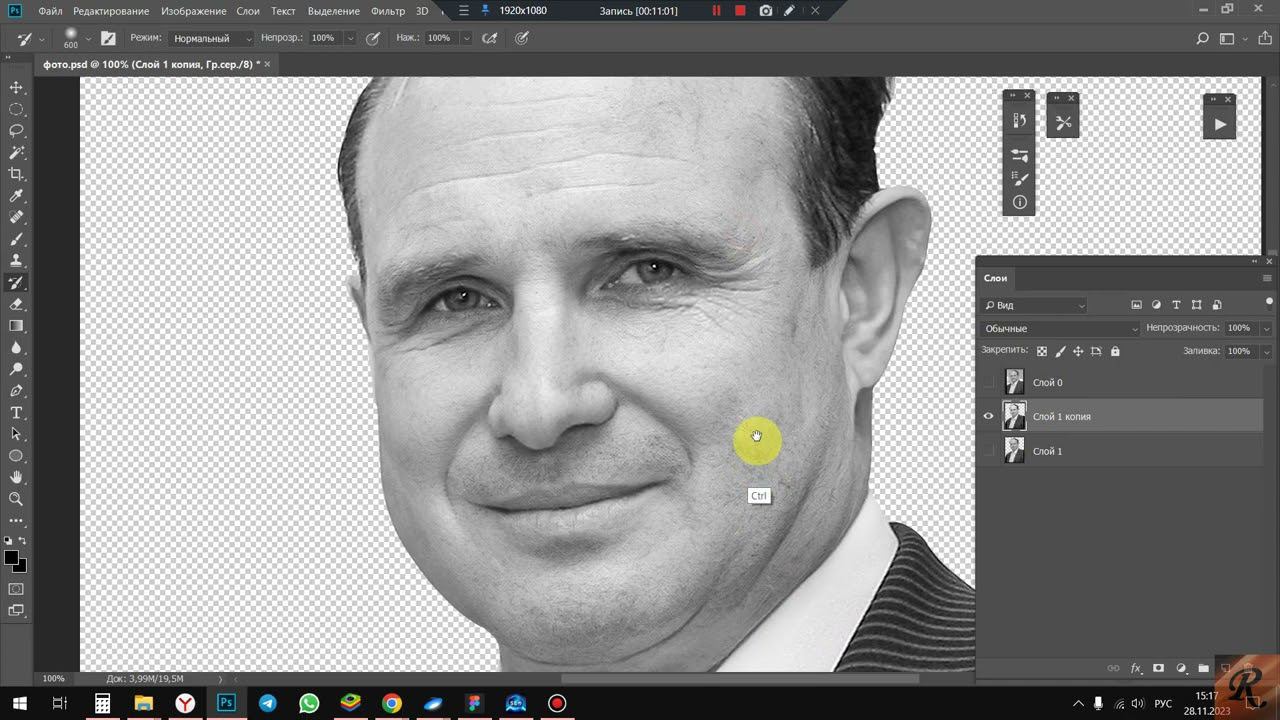
Task: Toggle lock all for the layer
Action: [x=1115, y=351]
